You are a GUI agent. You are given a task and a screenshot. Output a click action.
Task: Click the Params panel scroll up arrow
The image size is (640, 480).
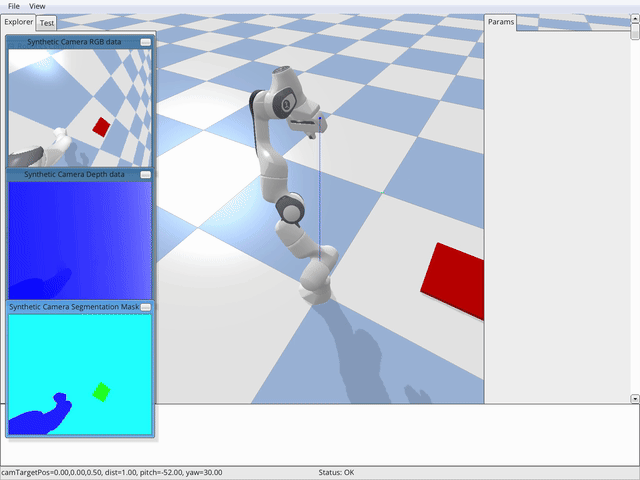(635, 18)
